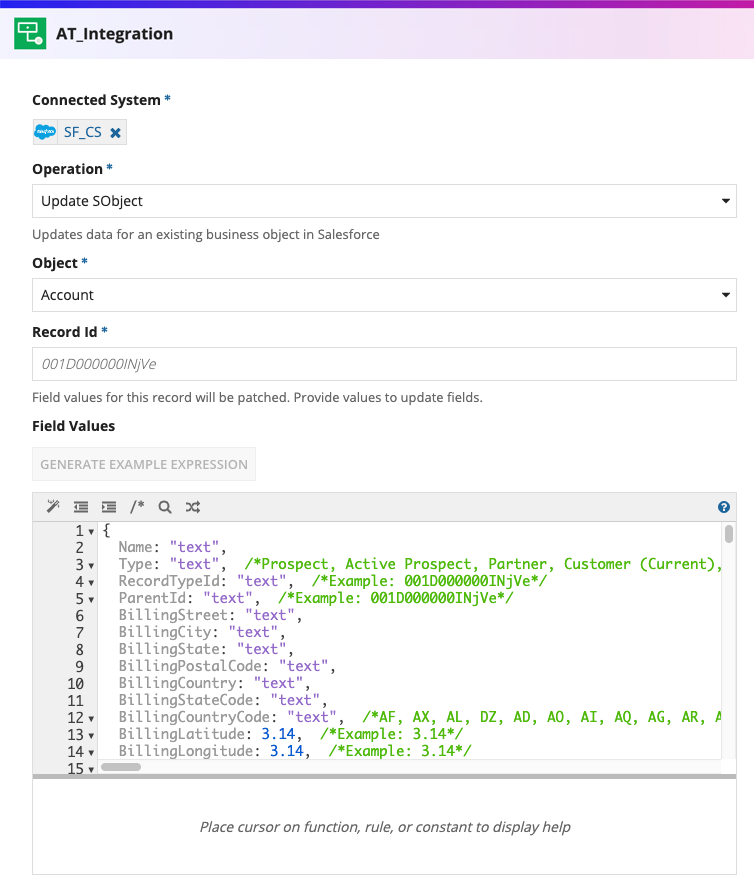Open the Object dropdown showing Account
The width and height of the screenshot is (754, 895).
pyautogui.click(x=384, y=295)
